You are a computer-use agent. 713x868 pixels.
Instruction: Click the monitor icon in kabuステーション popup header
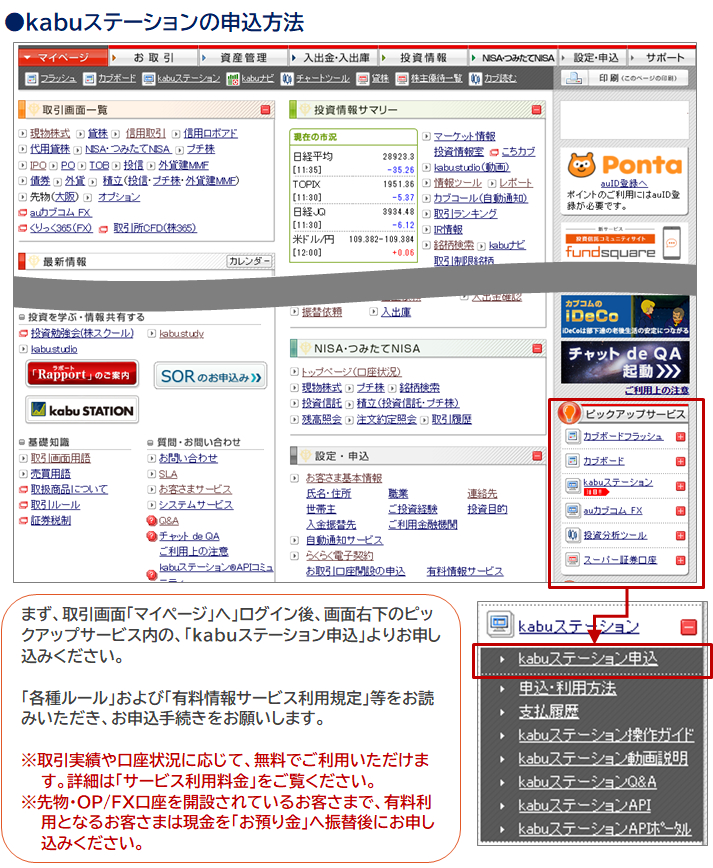tap(499, 624)
